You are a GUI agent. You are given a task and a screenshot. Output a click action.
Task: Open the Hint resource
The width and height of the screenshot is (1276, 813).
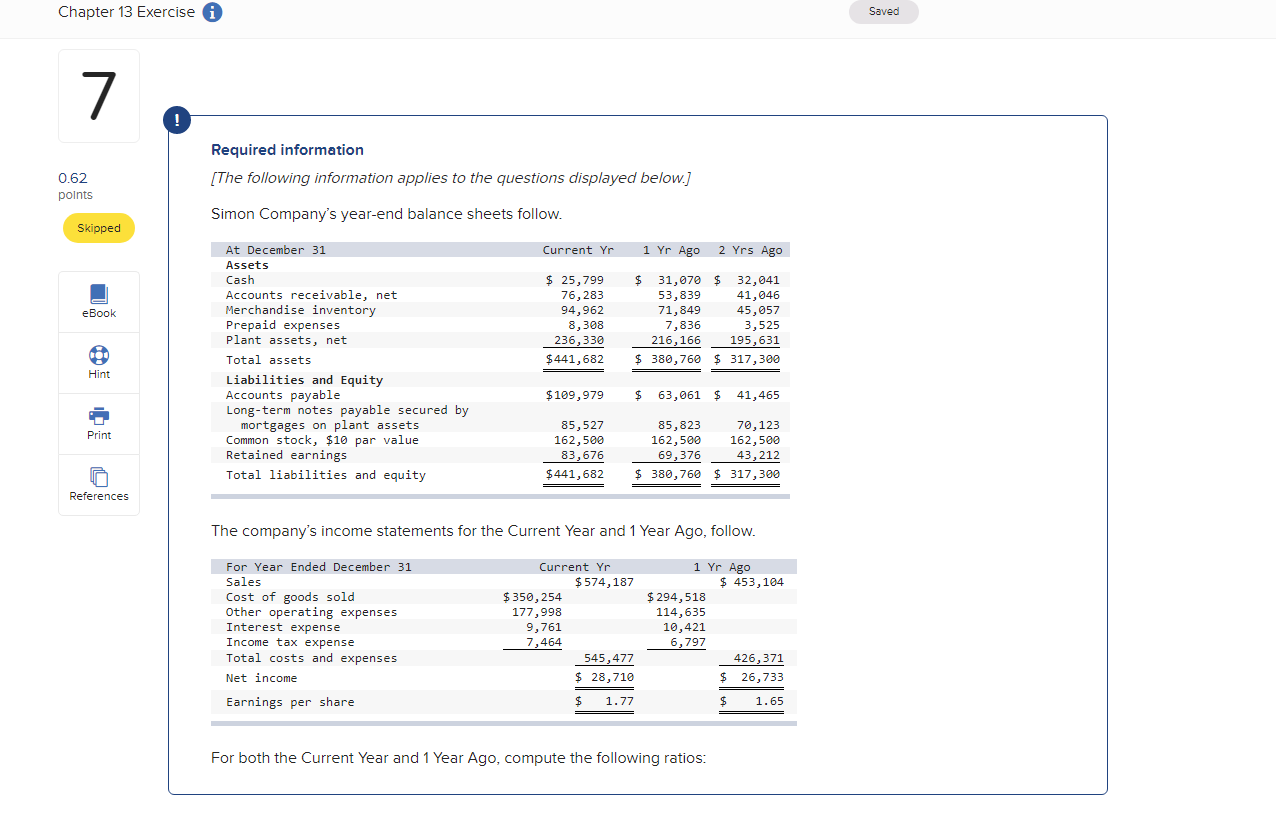[x=99, y=362]
